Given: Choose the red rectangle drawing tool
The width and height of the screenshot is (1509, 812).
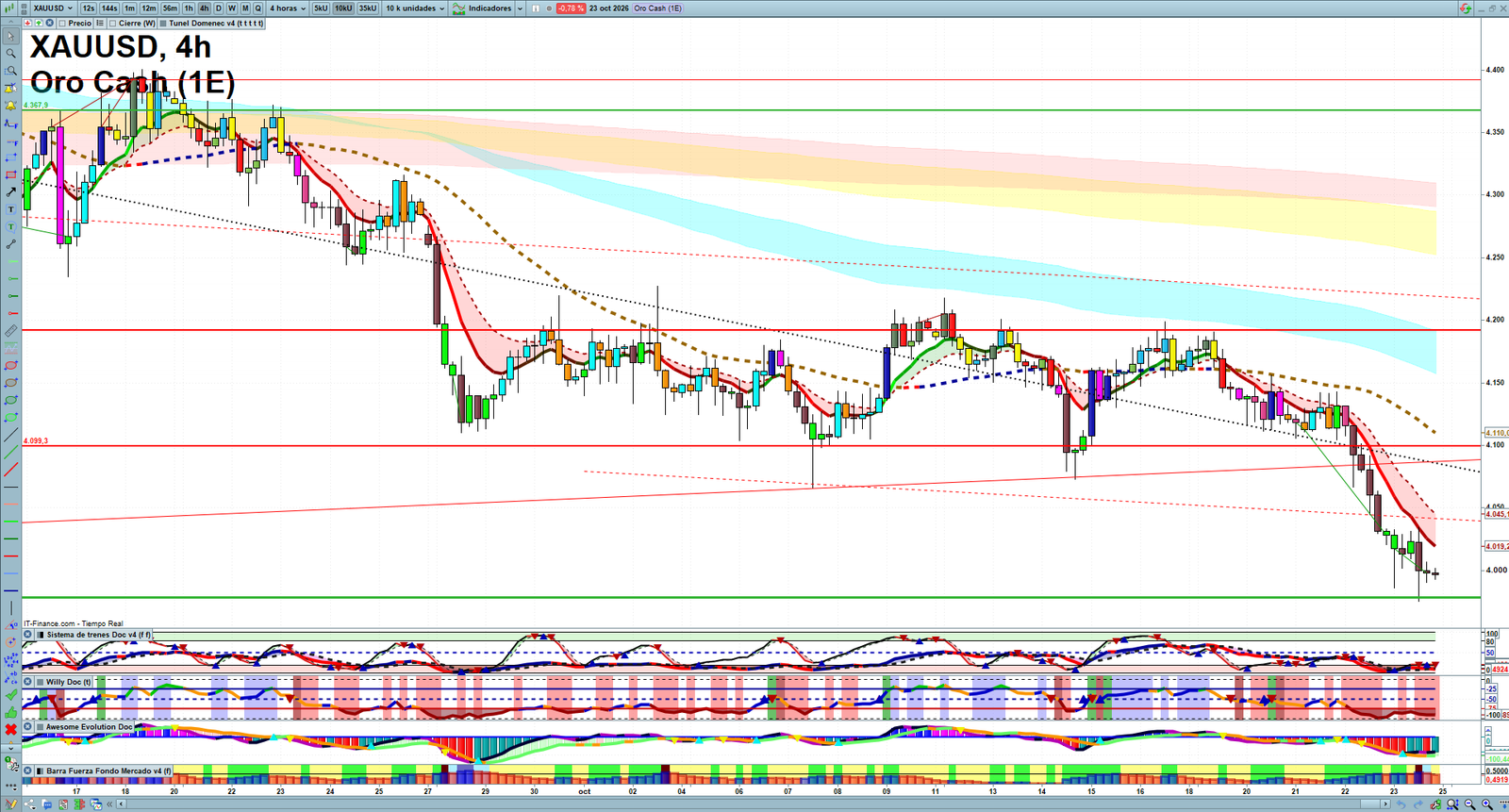Looking at the screenshot, I should (10, 174).
